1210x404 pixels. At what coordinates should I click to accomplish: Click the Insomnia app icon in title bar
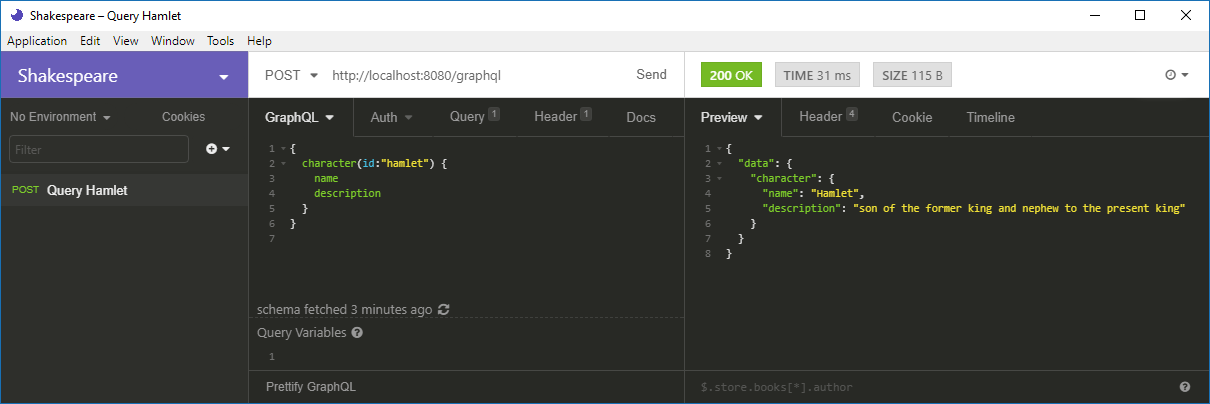point(16,15)
